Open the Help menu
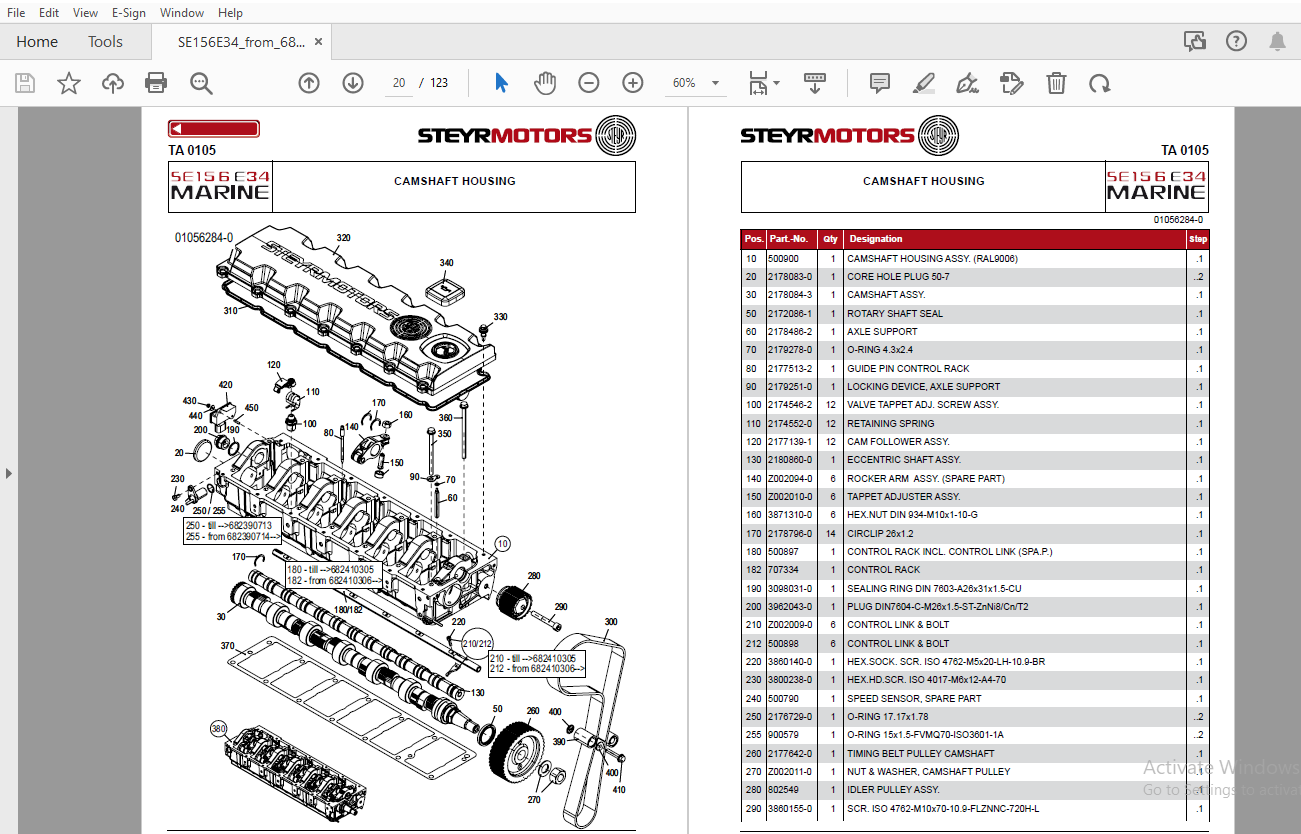Viewport: 1301px width, 834px height. coord(230,12)
